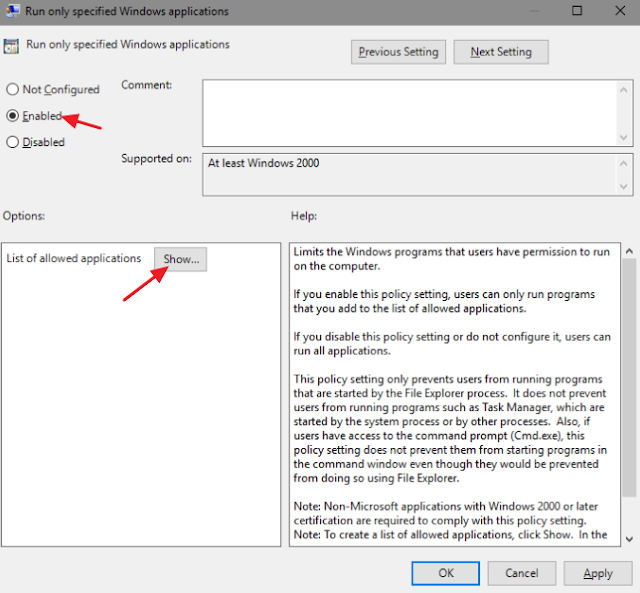Image resolution: width=640 pixels, height=593 pixels.
Task: Click the 'Options:' label
Action: point(24,215)
